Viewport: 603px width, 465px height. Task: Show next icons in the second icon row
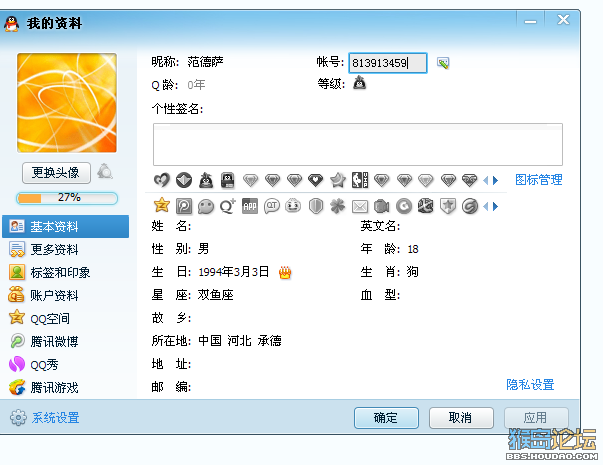[495, 207]
